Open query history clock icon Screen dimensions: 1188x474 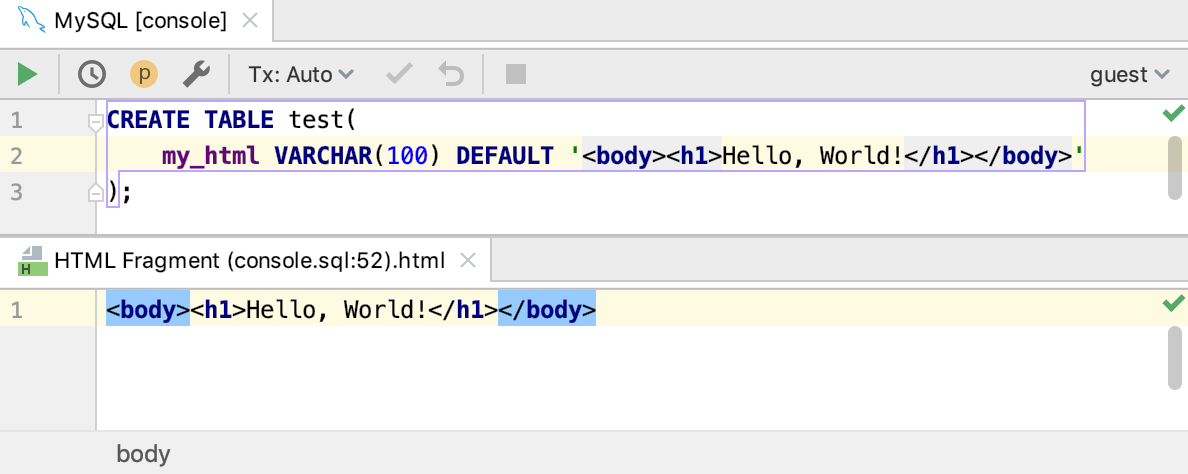coord(92,74)
